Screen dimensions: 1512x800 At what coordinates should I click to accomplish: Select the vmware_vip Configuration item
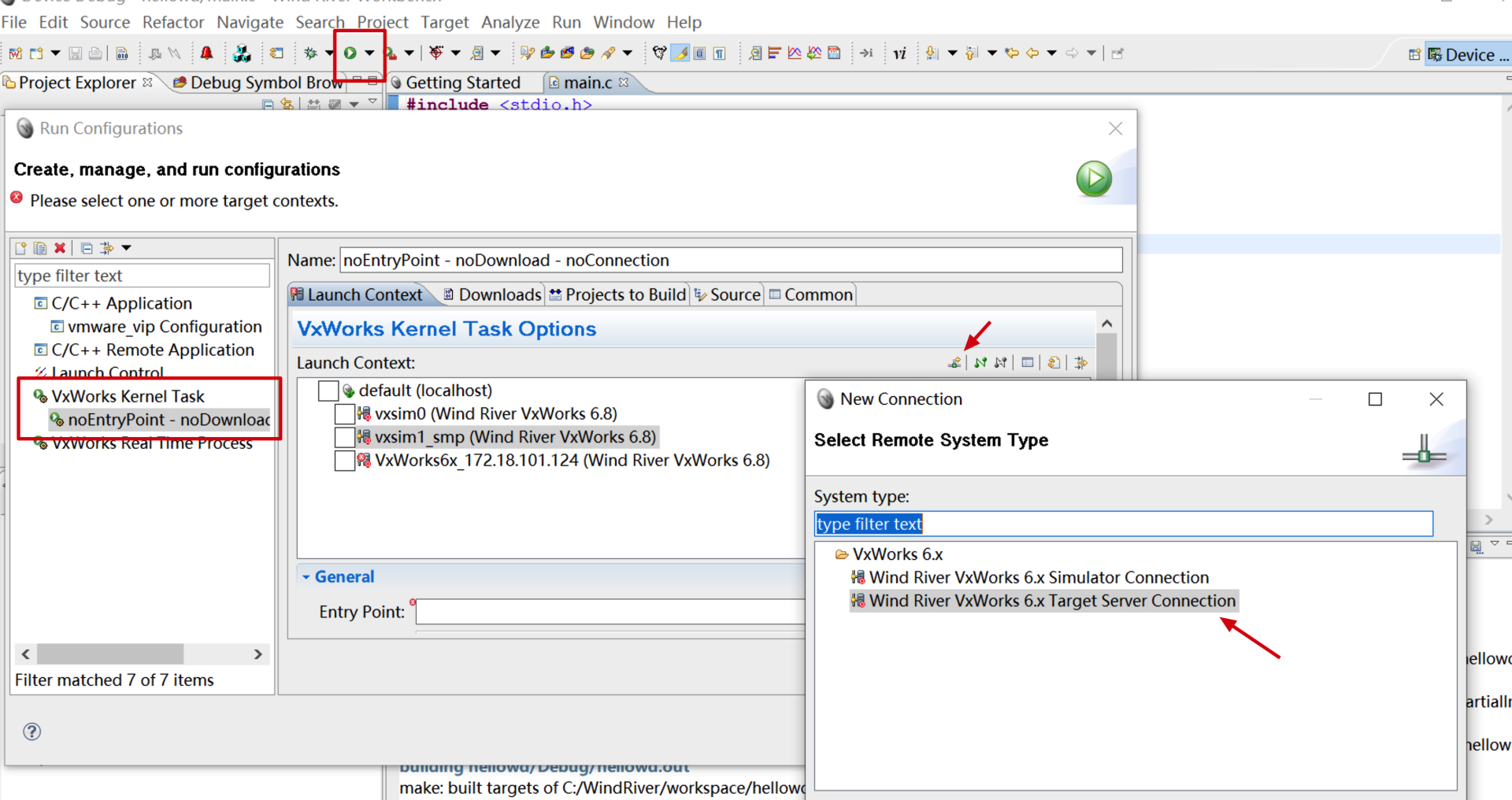click(x=164, y=327)
